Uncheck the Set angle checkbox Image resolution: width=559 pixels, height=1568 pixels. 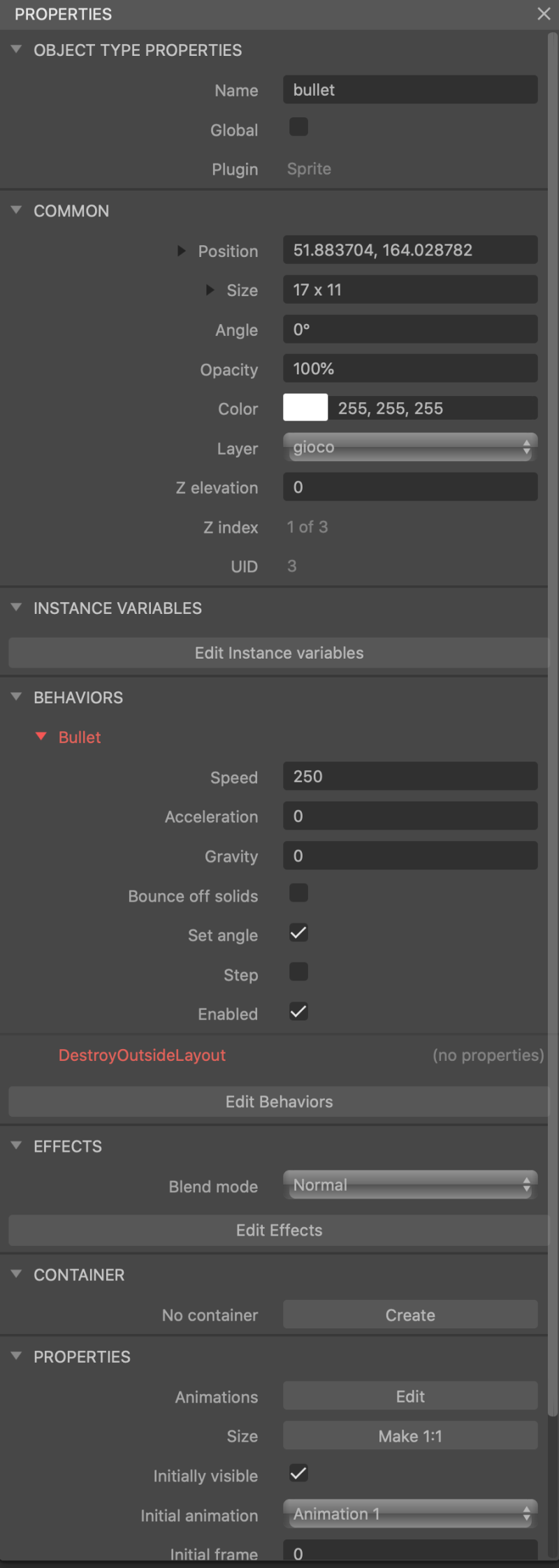(x=298, y=933)
